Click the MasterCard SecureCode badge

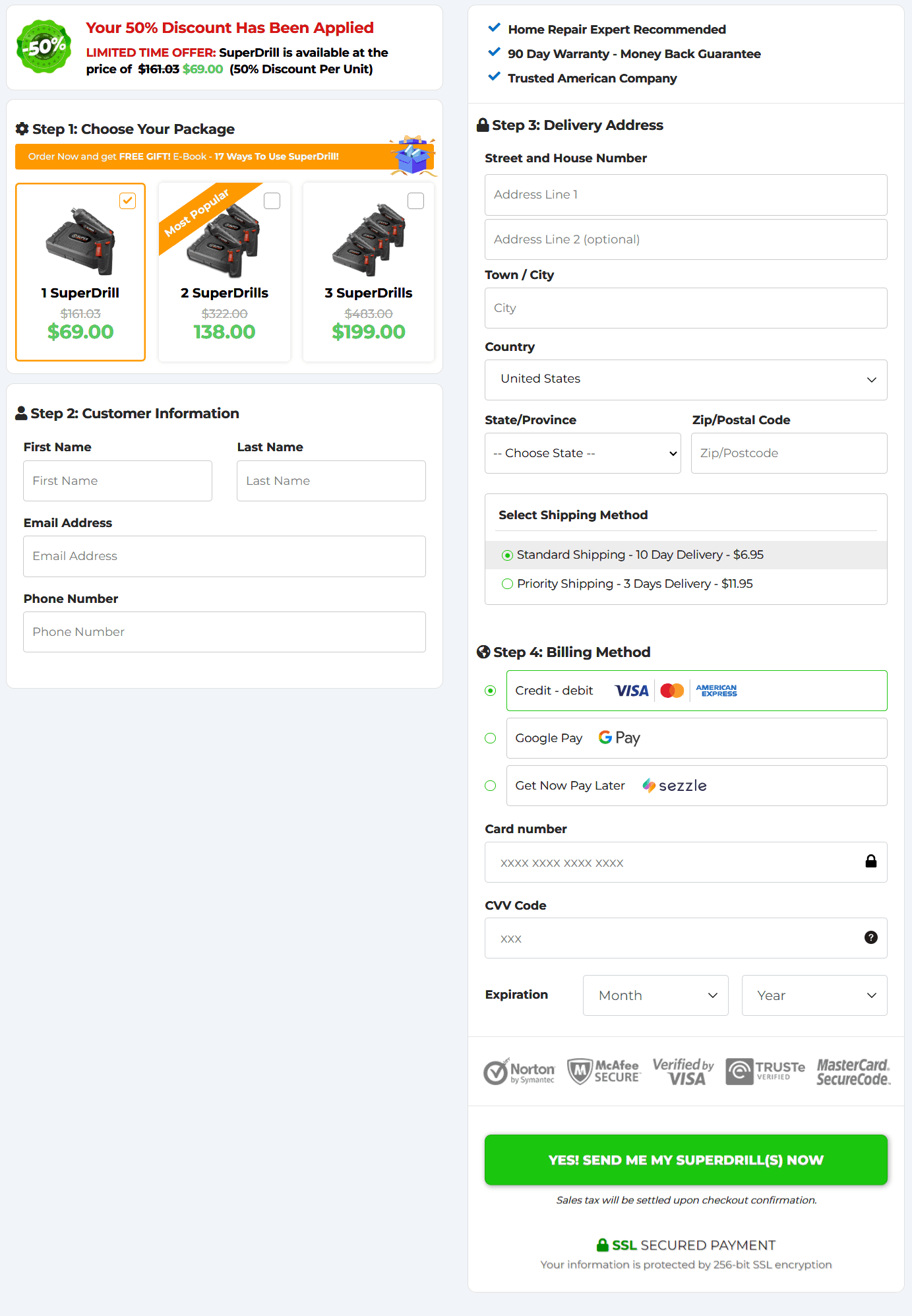pyautogui.click(x=854, y=1072)
